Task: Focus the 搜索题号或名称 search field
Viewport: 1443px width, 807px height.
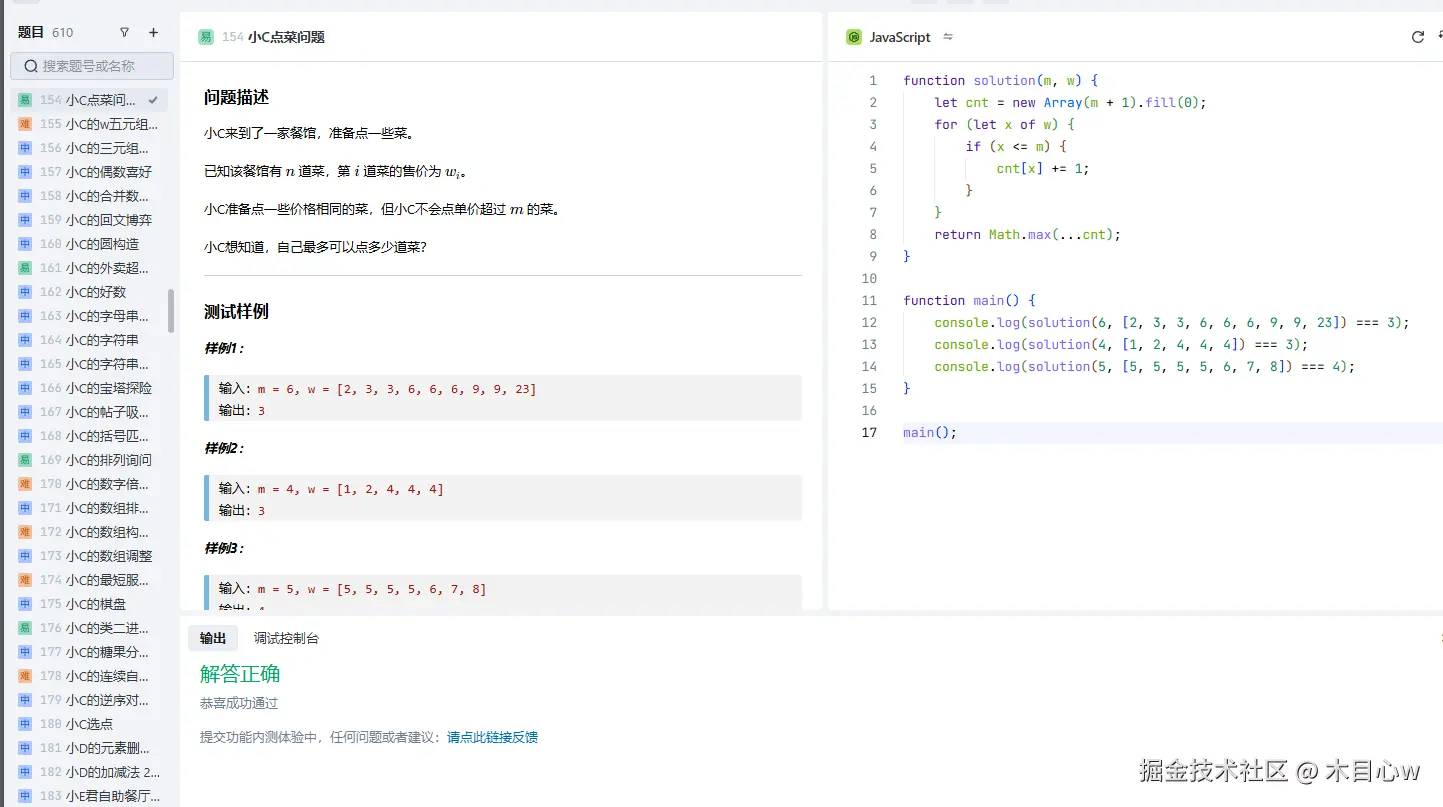Action: [x=100, y=66]
